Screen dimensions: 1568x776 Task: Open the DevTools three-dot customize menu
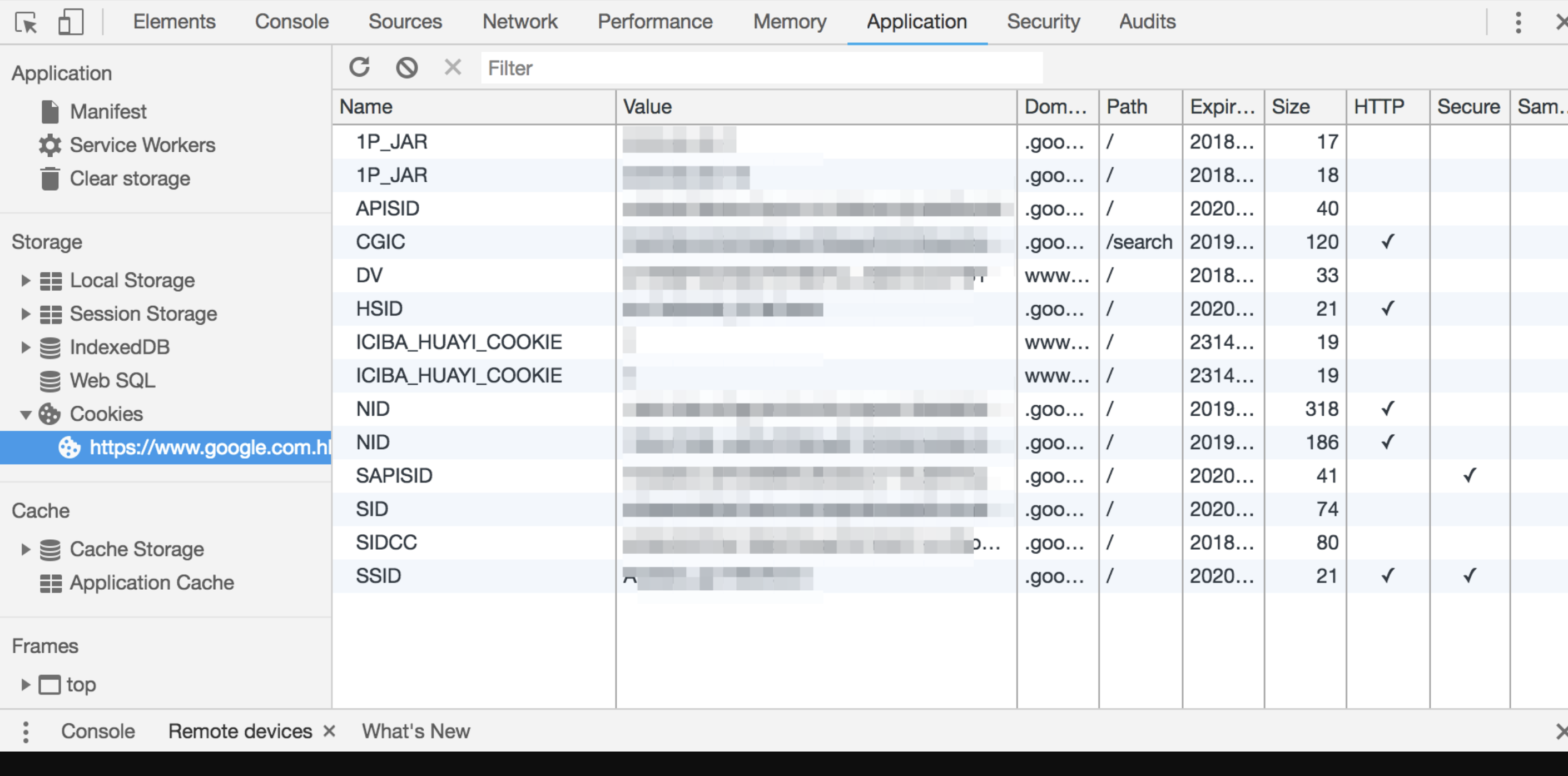click(1518, 23)
